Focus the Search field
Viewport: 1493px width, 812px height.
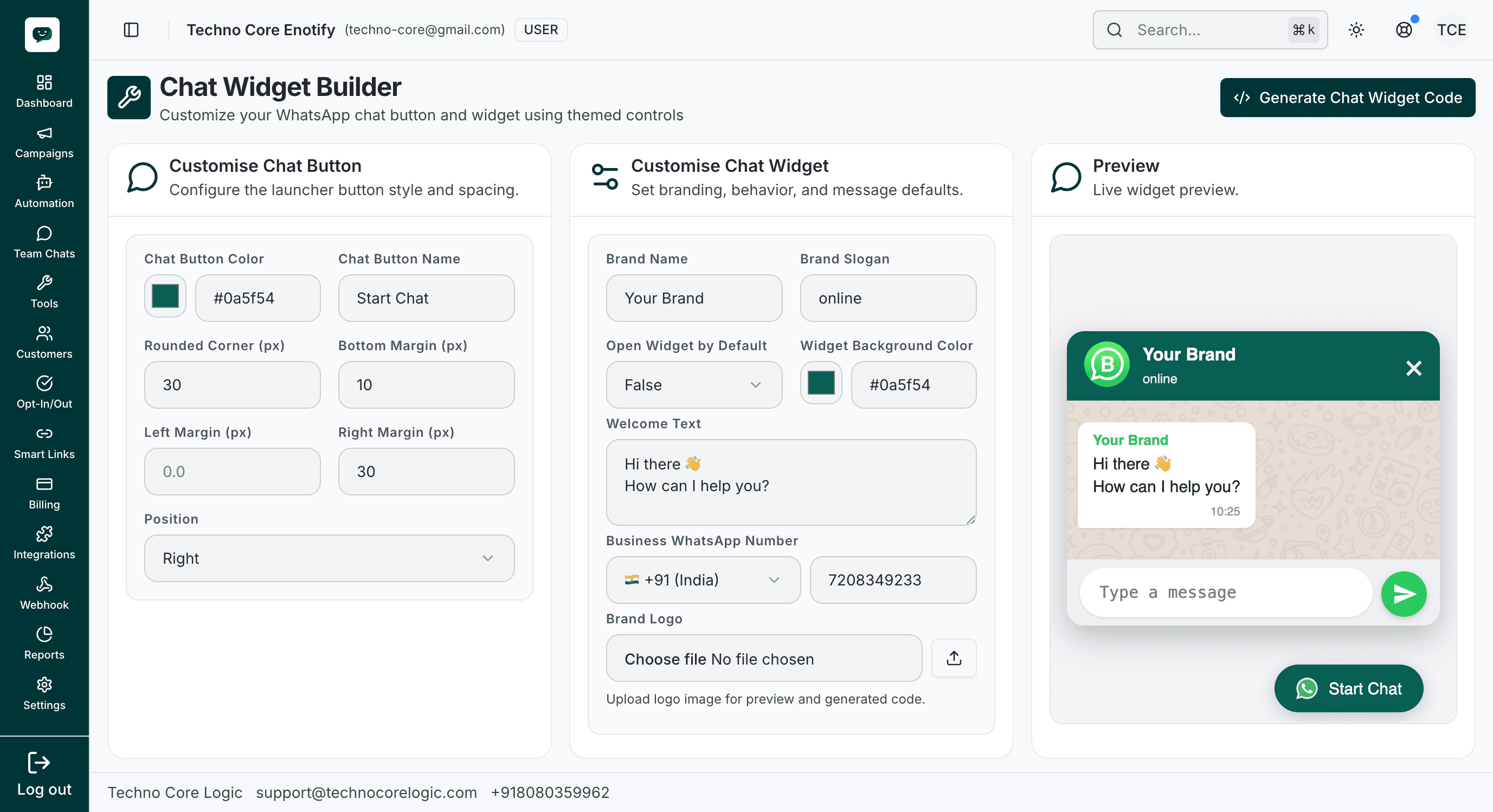coord(1211,30)
